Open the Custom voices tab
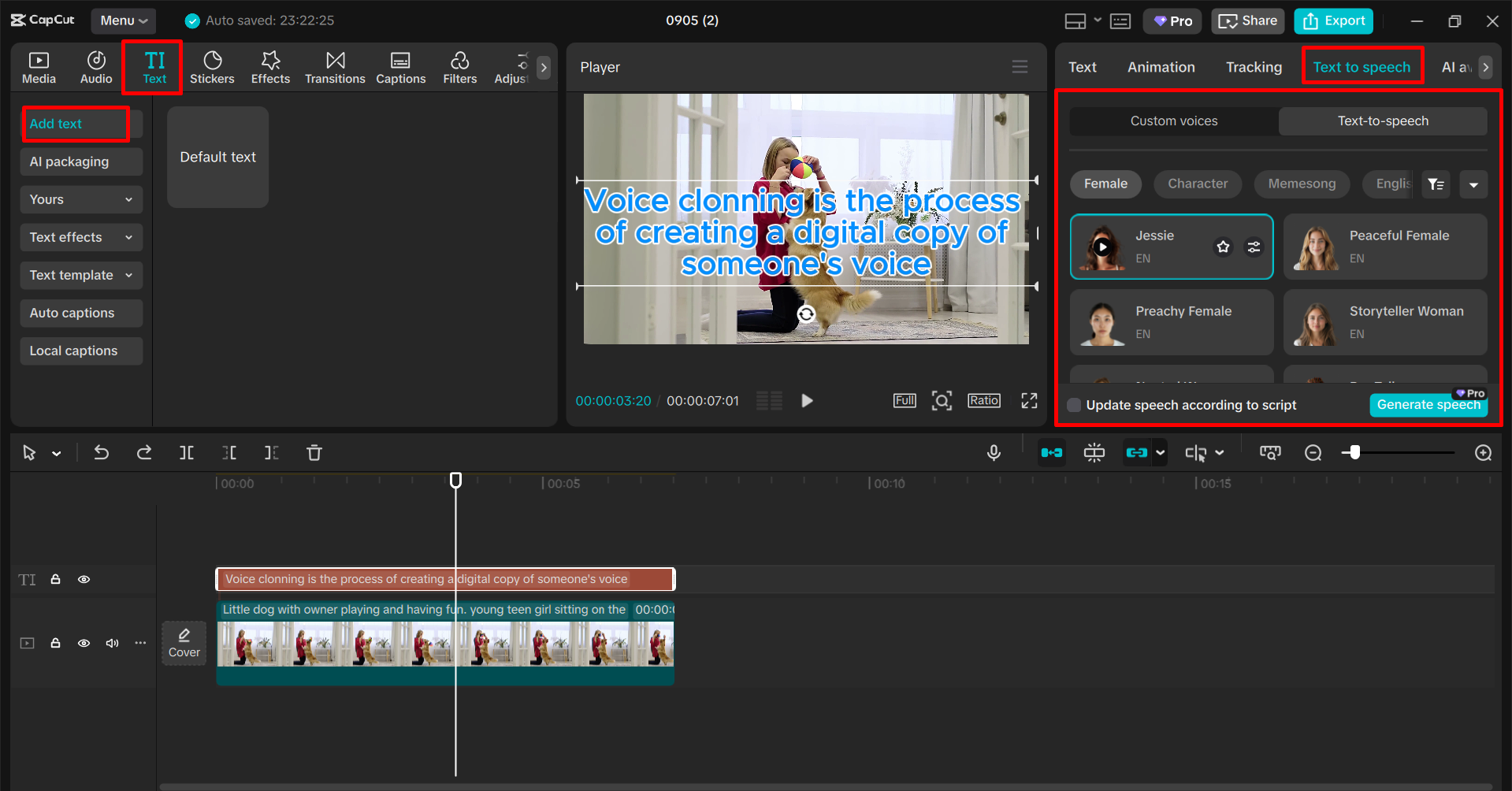This screenshot has width=1512, height=791. (x=1173, y=121)
